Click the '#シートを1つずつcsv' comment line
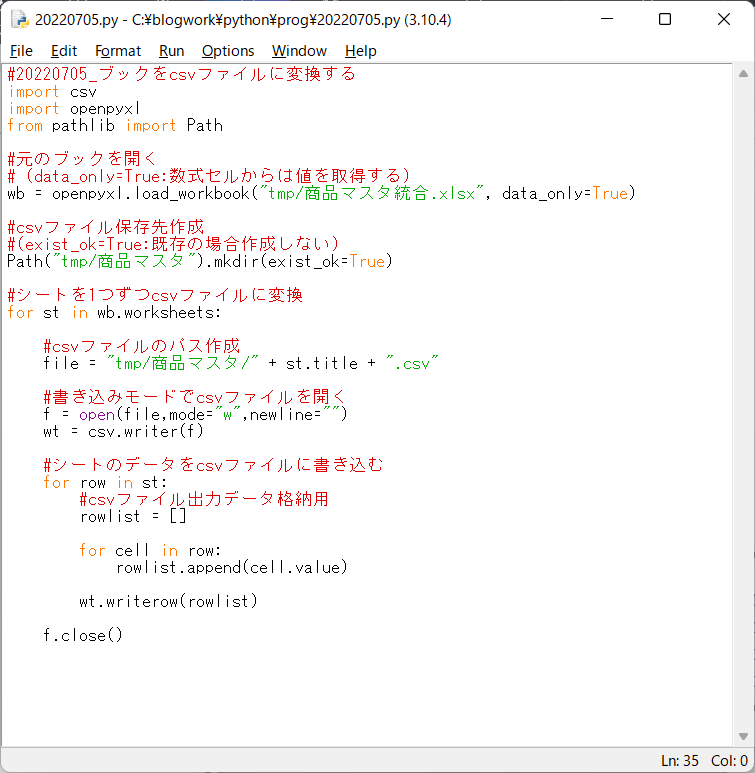Screen dimensions: 755x773 click(155, 295)
